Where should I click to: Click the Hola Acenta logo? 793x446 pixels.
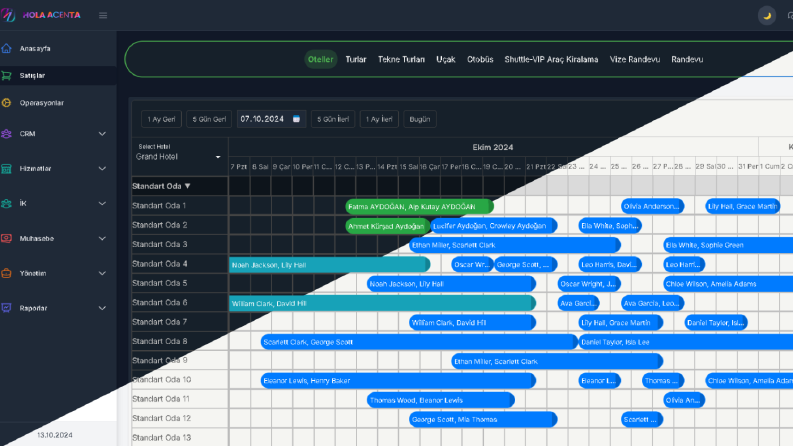[40, 15]
